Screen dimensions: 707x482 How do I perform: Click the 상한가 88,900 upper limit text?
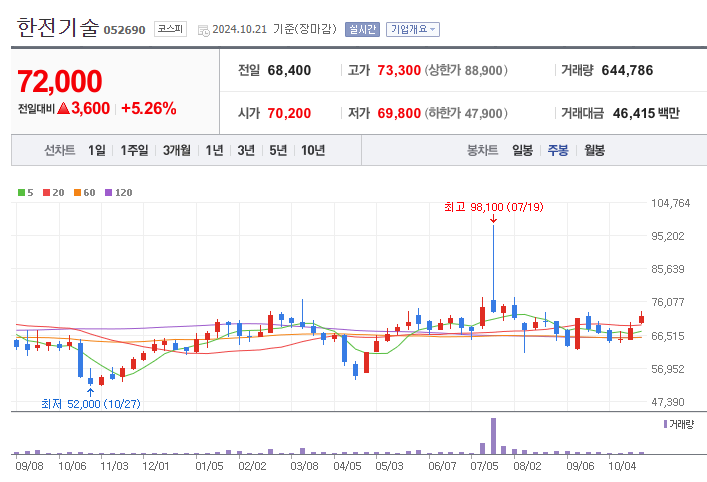click(466, 70)
